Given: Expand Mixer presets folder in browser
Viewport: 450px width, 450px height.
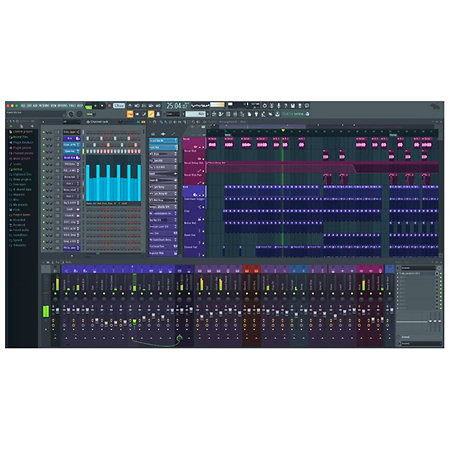Looking at the screenshot, I should click(x=21, y=158).
